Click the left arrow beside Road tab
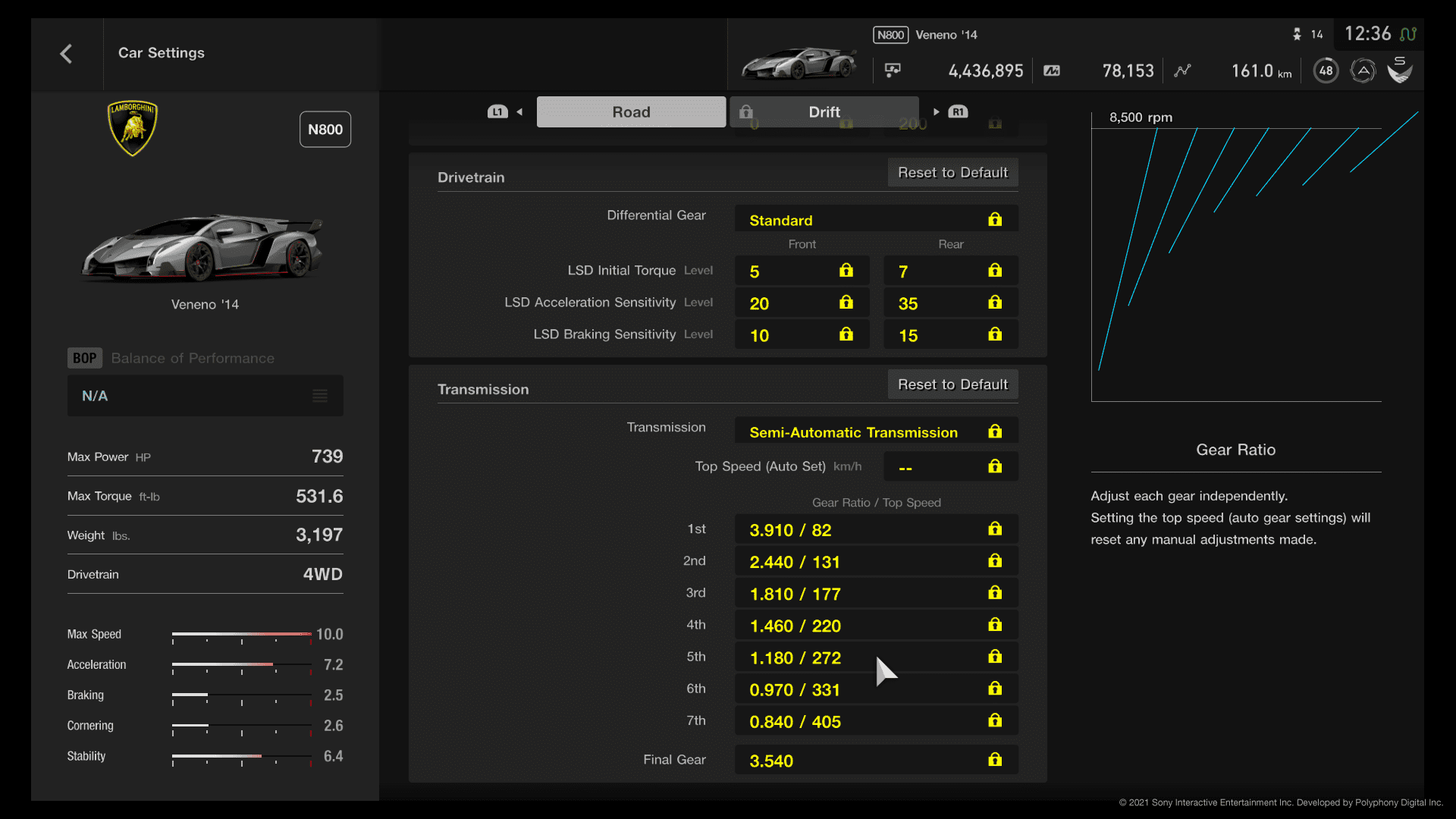This screenshot has height=819, width=1456. coord(520,112)
